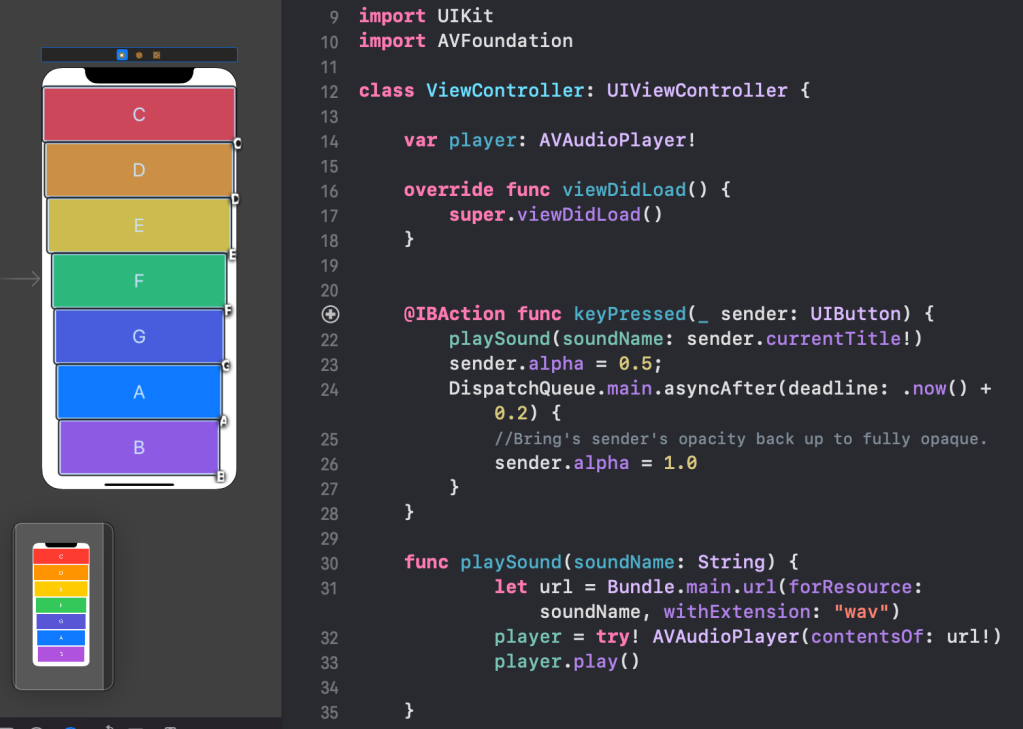Click the storyboard minimap thumbnail
Screen dimensions: 1023x729
tap(62, 605)
